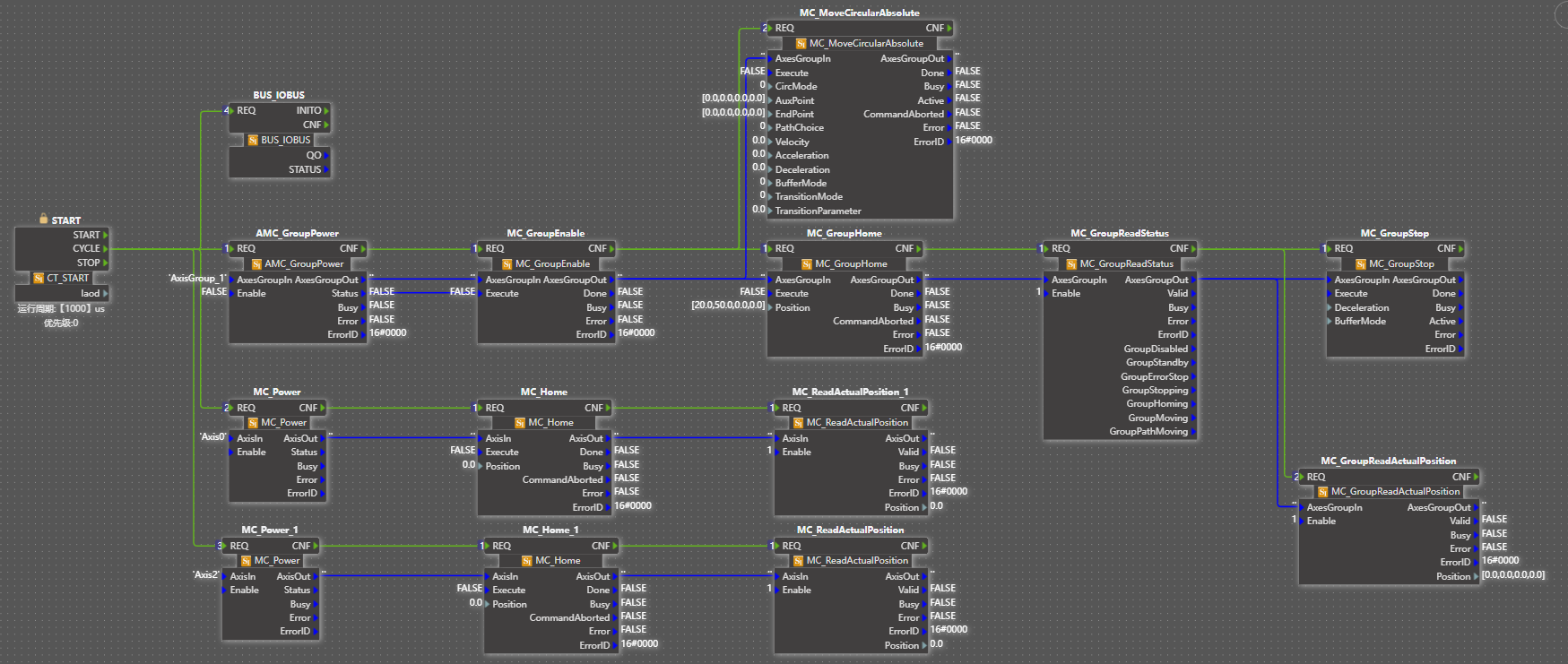This screenshot has width=1568, height=664.
Task: Select the MC_GroupEnable block title
Action: tap(546, 234)
